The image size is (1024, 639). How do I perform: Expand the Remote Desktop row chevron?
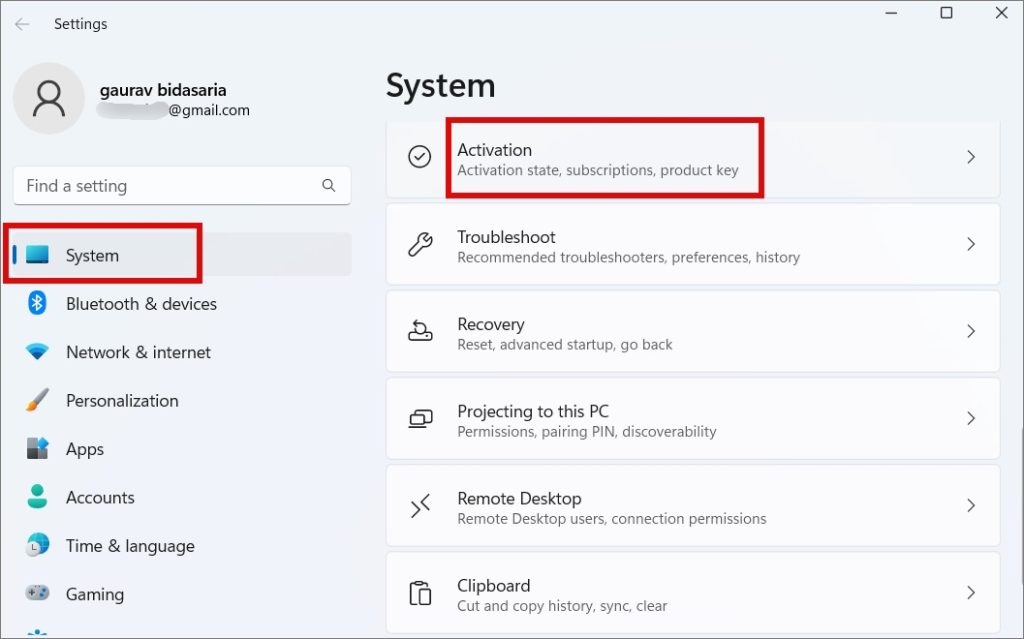(971, 505)
